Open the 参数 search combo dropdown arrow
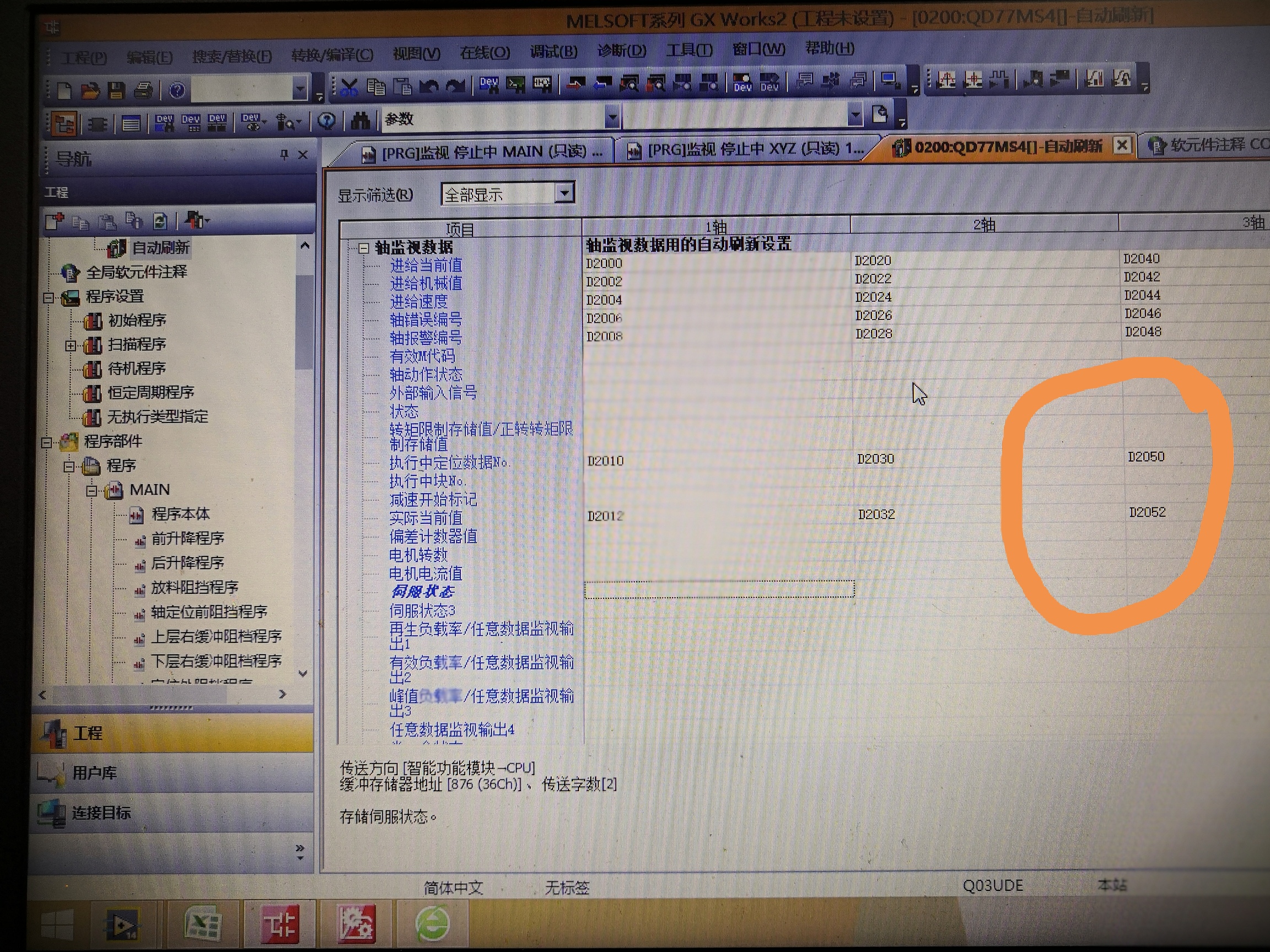 tap(612, 118)
